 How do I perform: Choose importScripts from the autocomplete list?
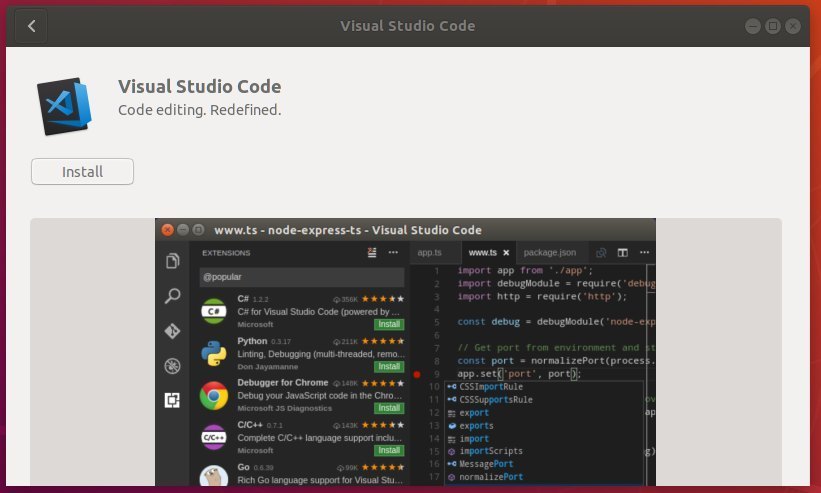click(x=543, y=451)
